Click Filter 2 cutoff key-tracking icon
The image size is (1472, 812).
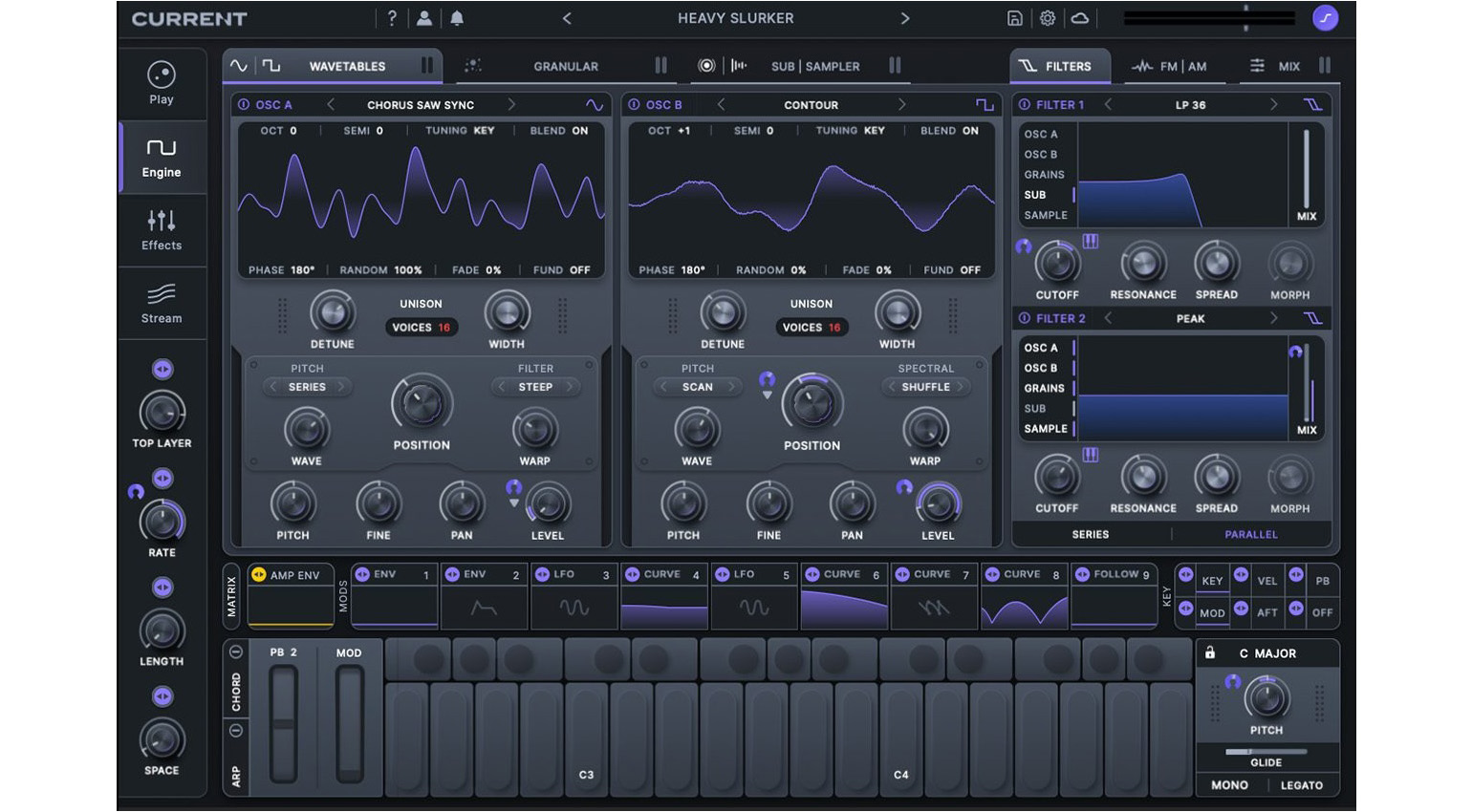1091,455
